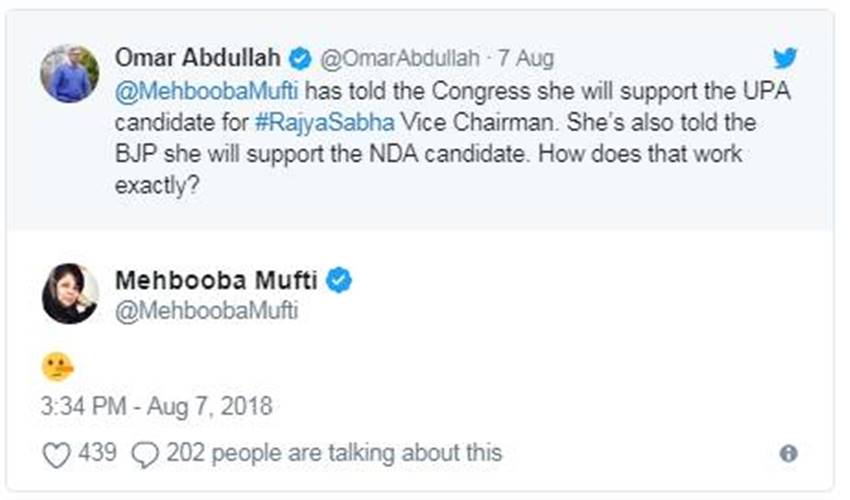Click the 7 Aug date link
This screenshot has height=500, width=850.
(x=525, y=58)
